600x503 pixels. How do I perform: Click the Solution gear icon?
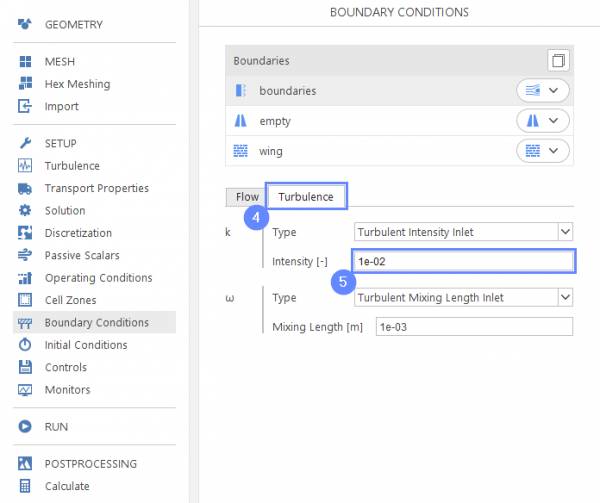pos(25,211)
